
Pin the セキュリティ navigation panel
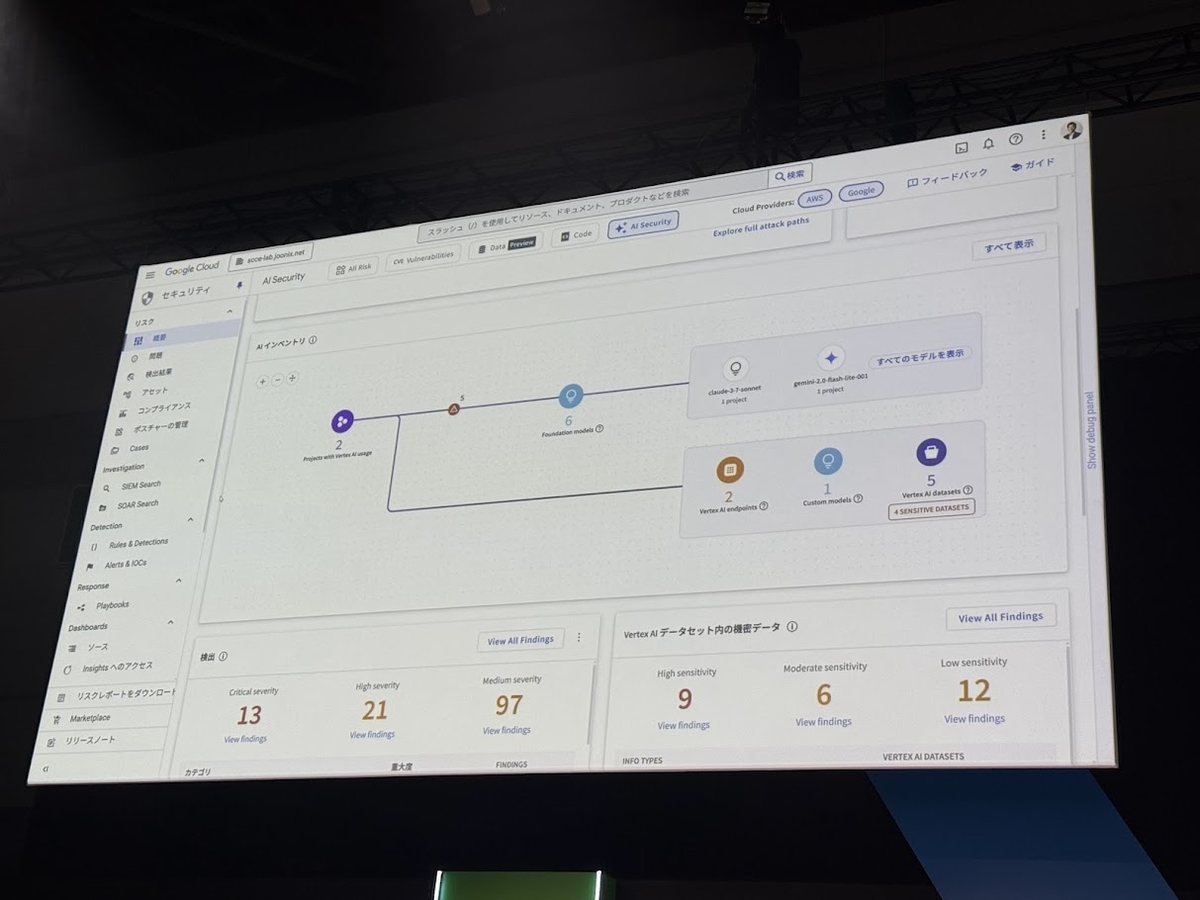(x=238, y=284)
